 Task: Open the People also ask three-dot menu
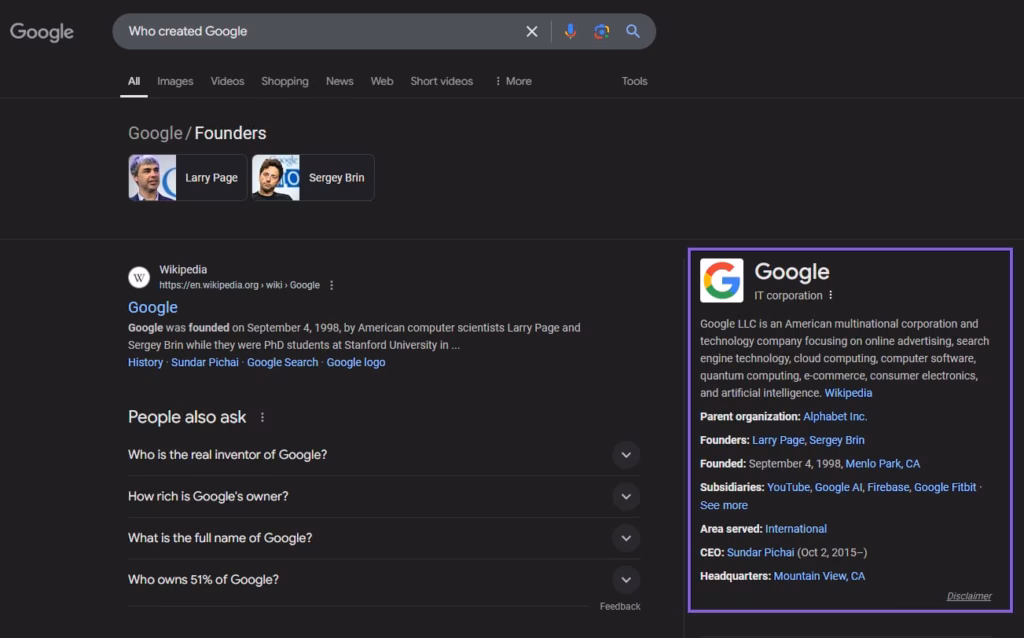(261, 417)
